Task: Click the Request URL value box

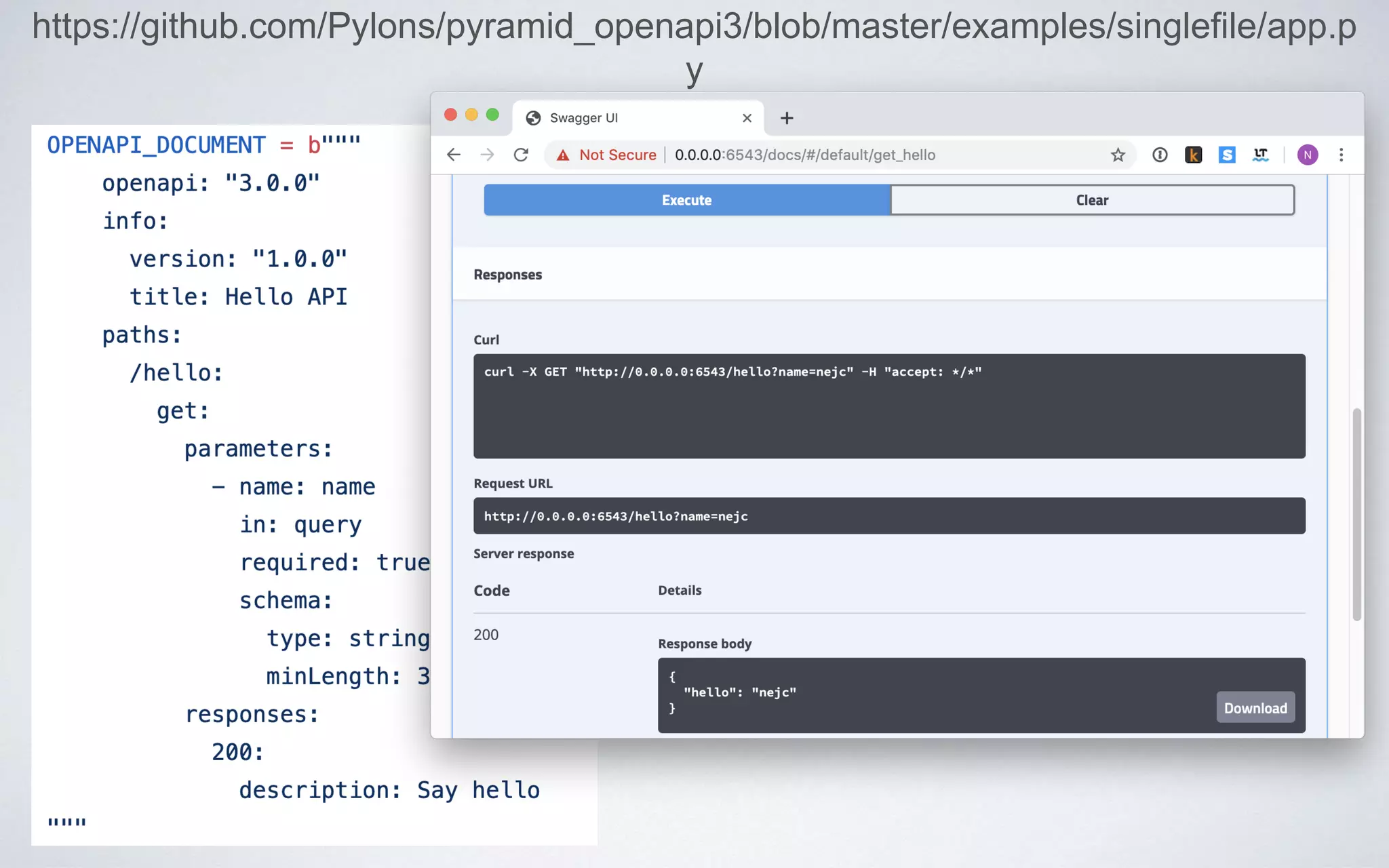Action: (x=889, y=516)
